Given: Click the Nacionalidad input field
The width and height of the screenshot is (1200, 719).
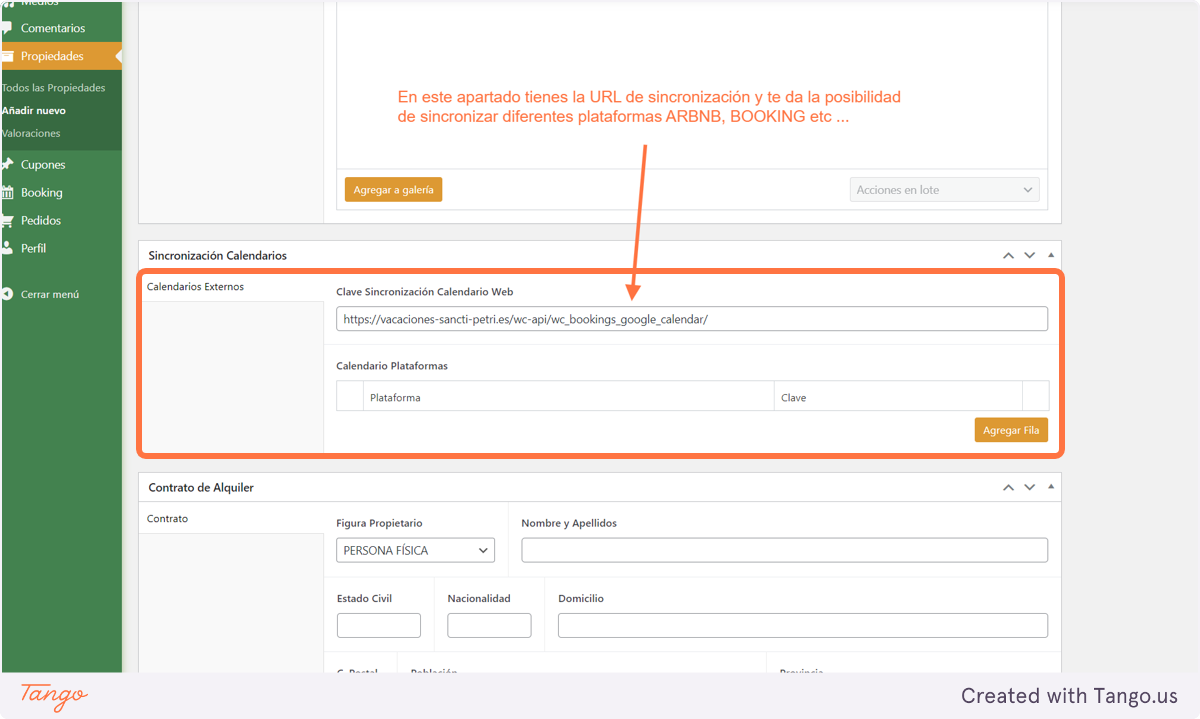Looking at the screenshot, I should coord(489,626).
